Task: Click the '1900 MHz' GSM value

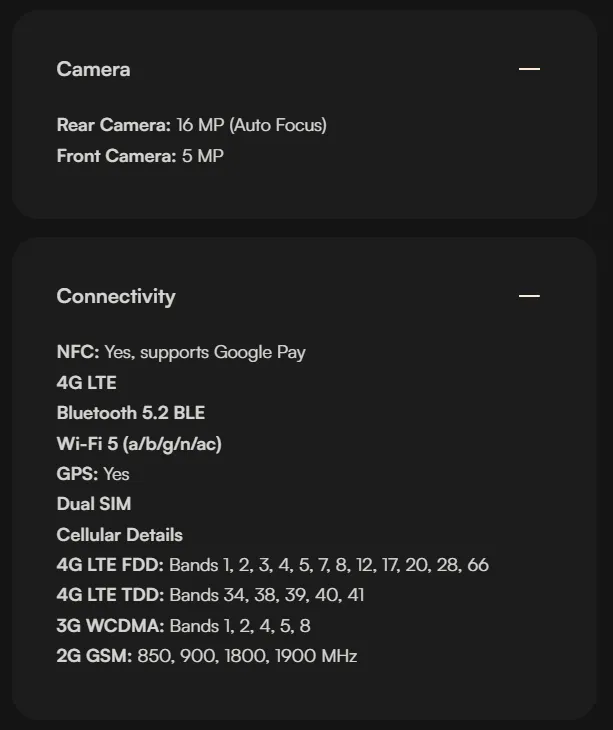Action: (x=316, y=656)
